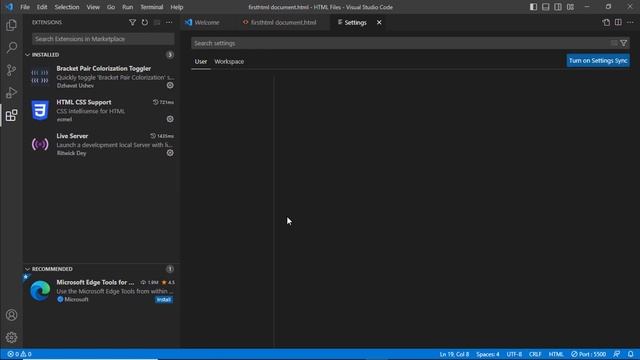This screenshot has height=360, width=640.
Task: Click Turn on Settings Sync button
Action: pos(598,60)
